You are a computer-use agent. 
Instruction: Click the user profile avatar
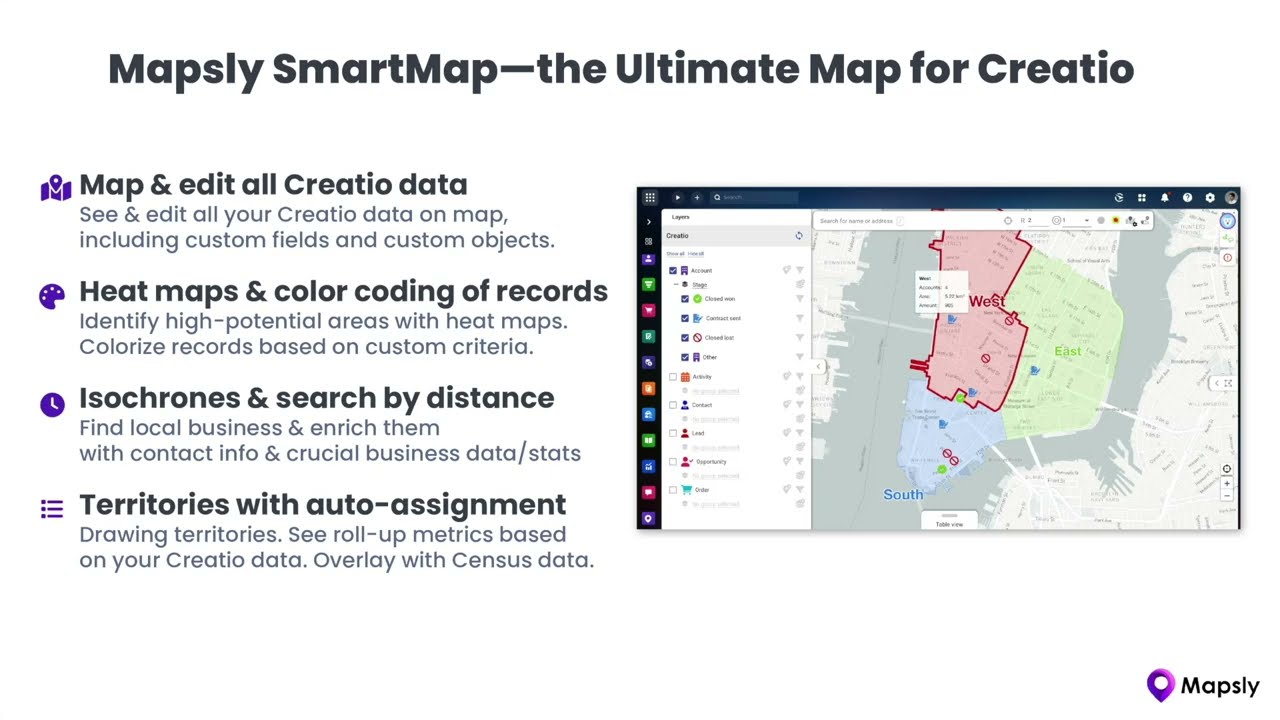pos(1231,197)
